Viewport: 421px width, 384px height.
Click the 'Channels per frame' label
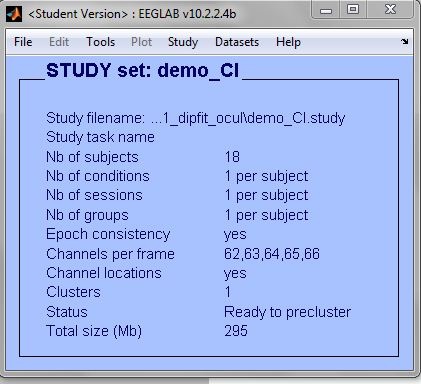tap(110, 254)
